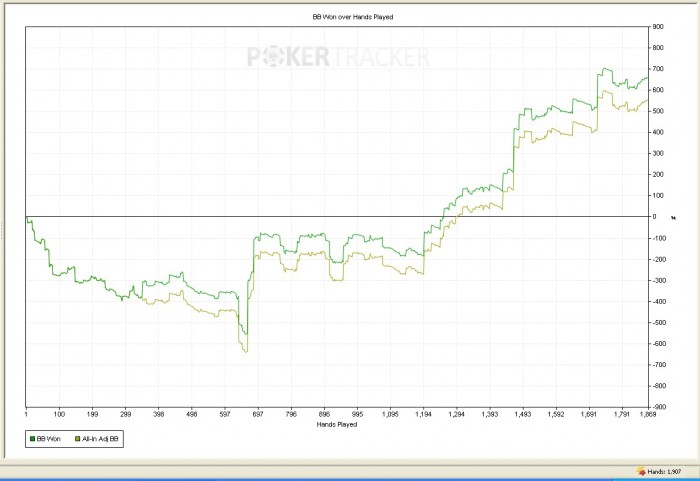This screenshot has height=481, width=700.
Task: Click the -200 value on the y-axis
Action: [657, 259]
